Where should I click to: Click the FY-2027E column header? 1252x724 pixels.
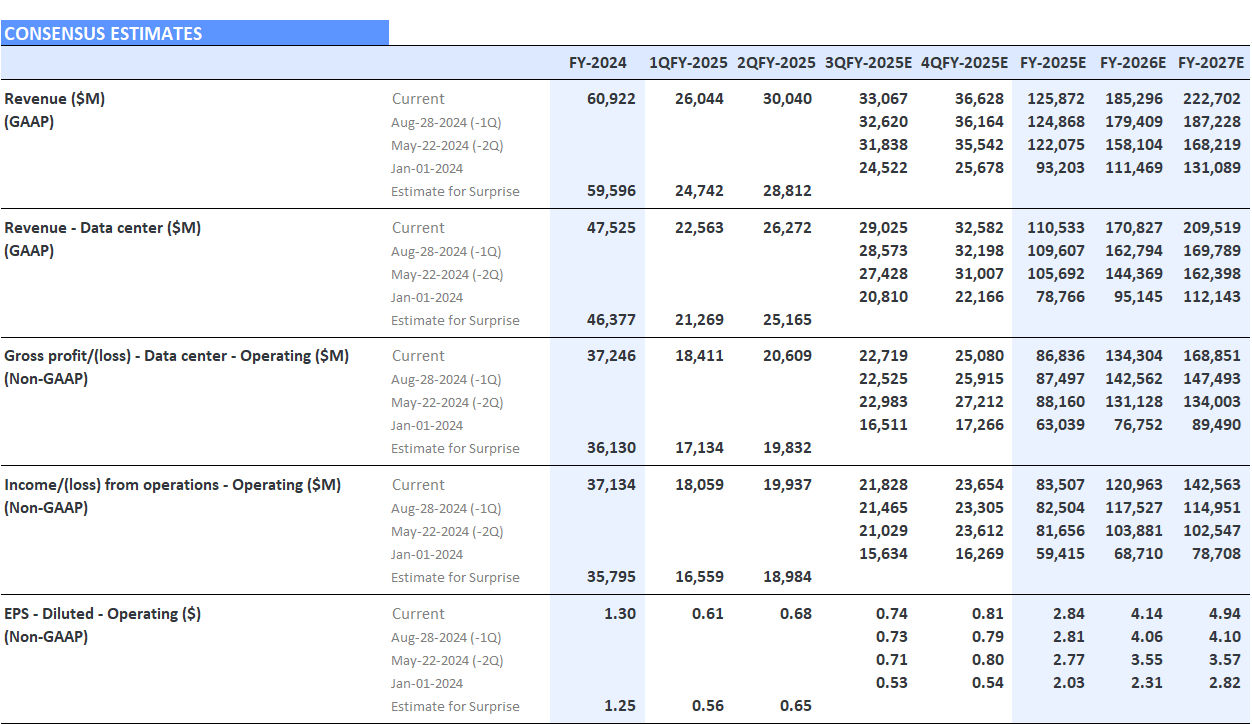pyautogui.click(x=1210, y=62)
